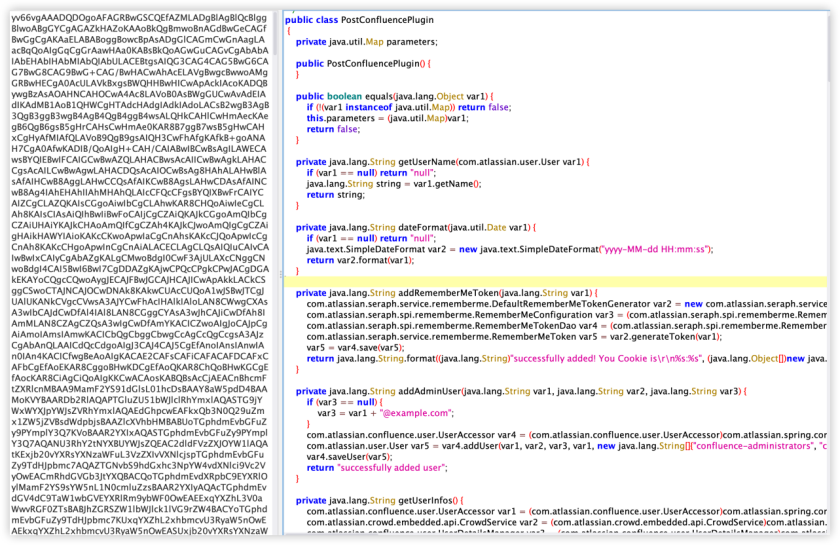Click the 'return var2.format(var1);' line
The width and height of the screenshot is (840, 545).
pyautogui.click(x=360, y=260)
